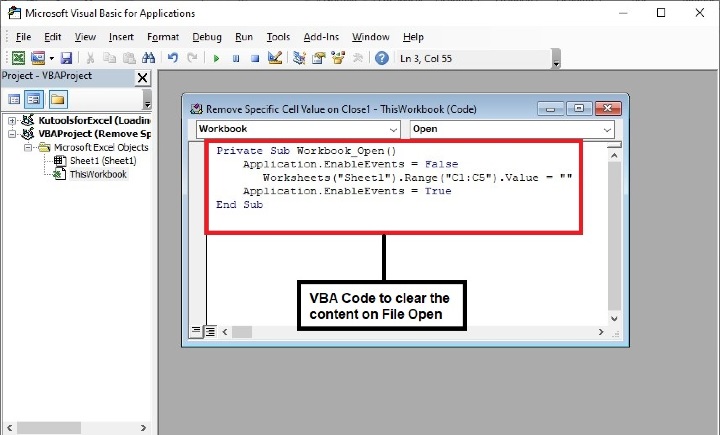Click the End Sub code line
The height and width of the screenshot is (435, 720).
[x=239, y=205]
